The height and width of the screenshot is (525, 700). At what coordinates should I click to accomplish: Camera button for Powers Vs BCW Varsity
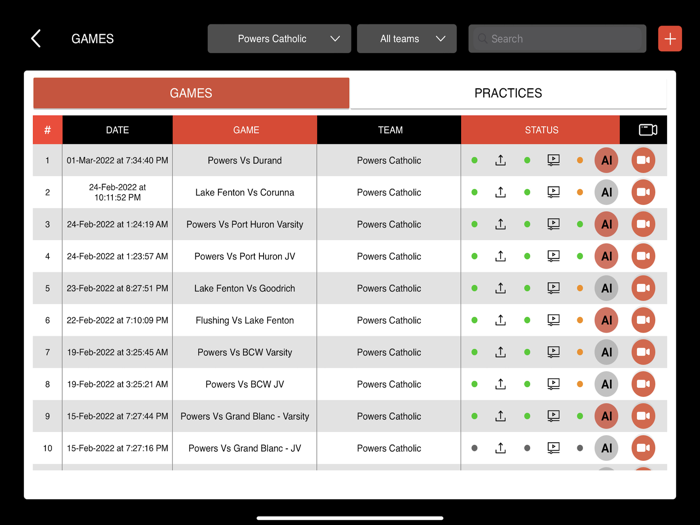pos(643,352)
